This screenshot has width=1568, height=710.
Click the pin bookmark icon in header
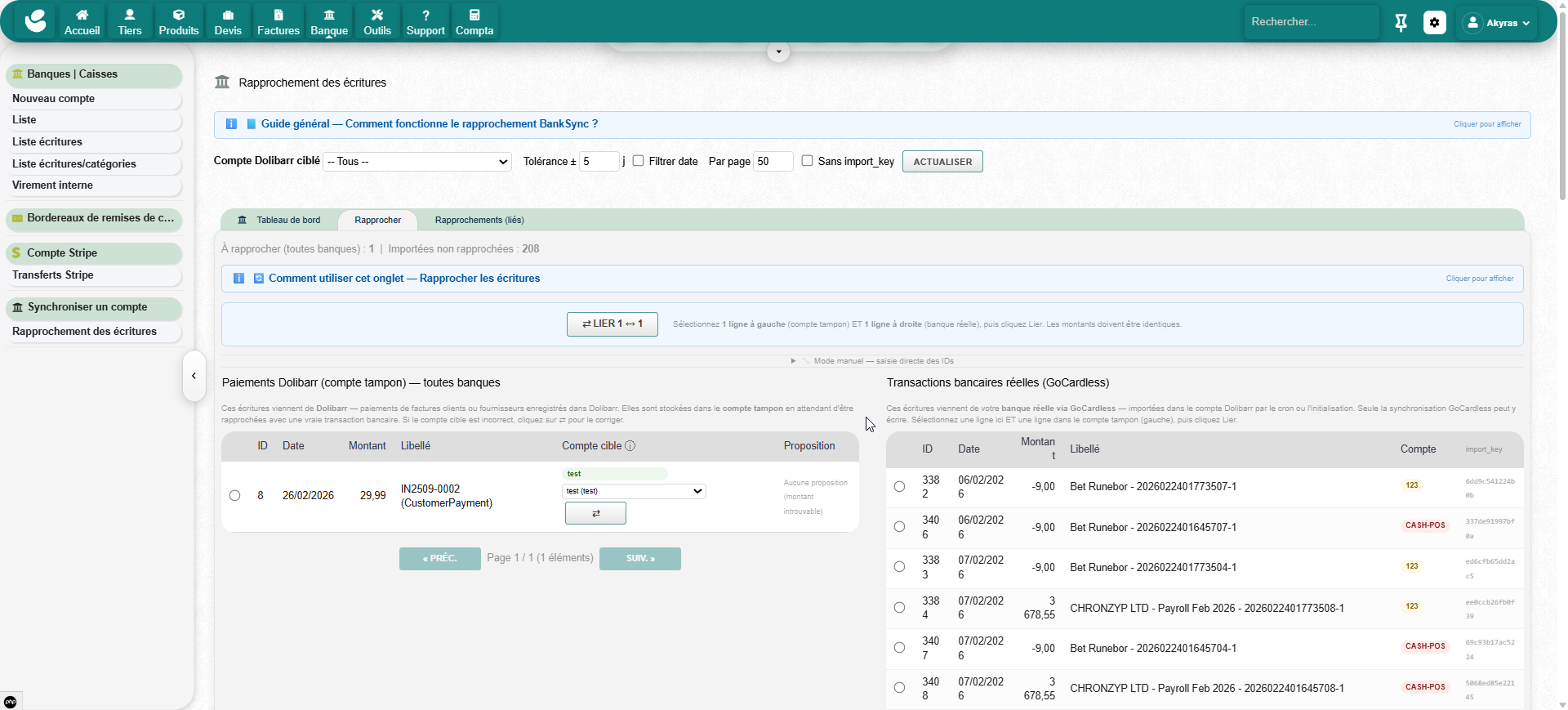tap(1401, 23)
